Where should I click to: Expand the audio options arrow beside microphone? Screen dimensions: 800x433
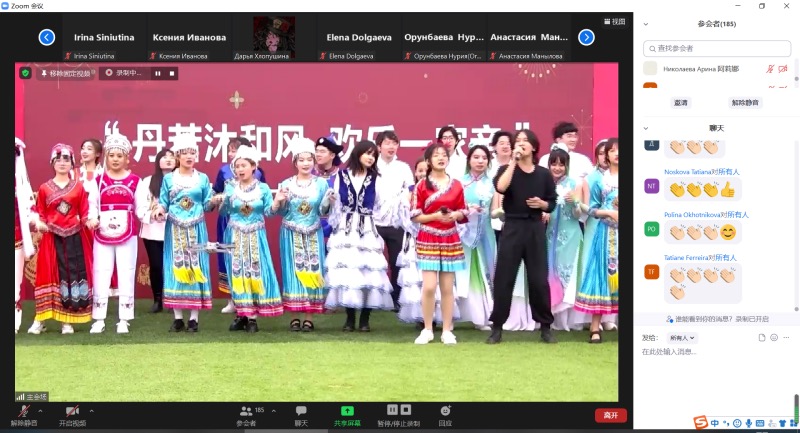tap(40, 410)
